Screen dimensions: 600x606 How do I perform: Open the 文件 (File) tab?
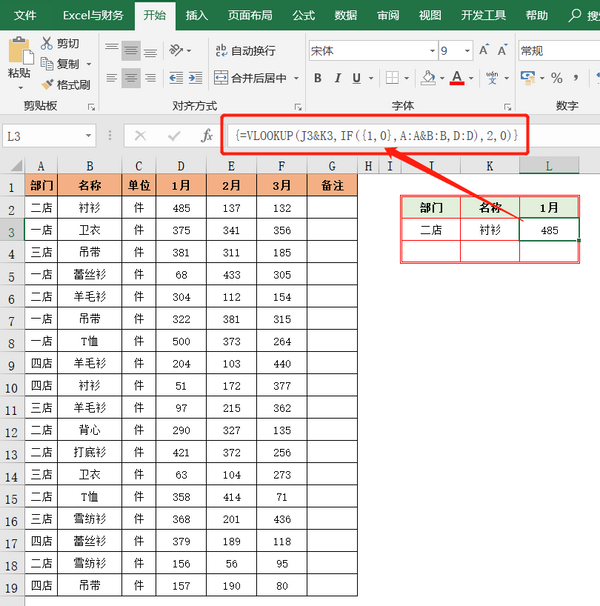[x=25, y=15]
